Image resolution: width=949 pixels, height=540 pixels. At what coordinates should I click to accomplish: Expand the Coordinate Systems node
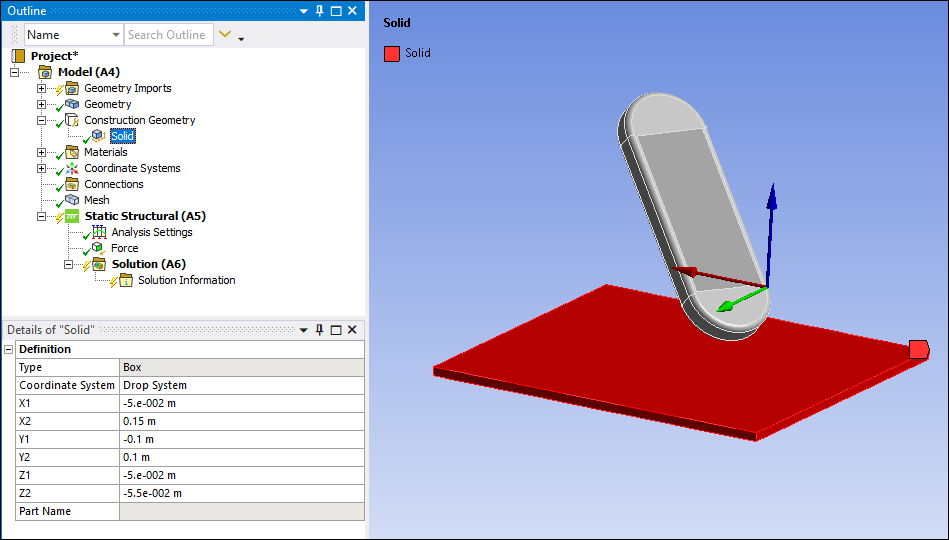click(x=41, y=168)
